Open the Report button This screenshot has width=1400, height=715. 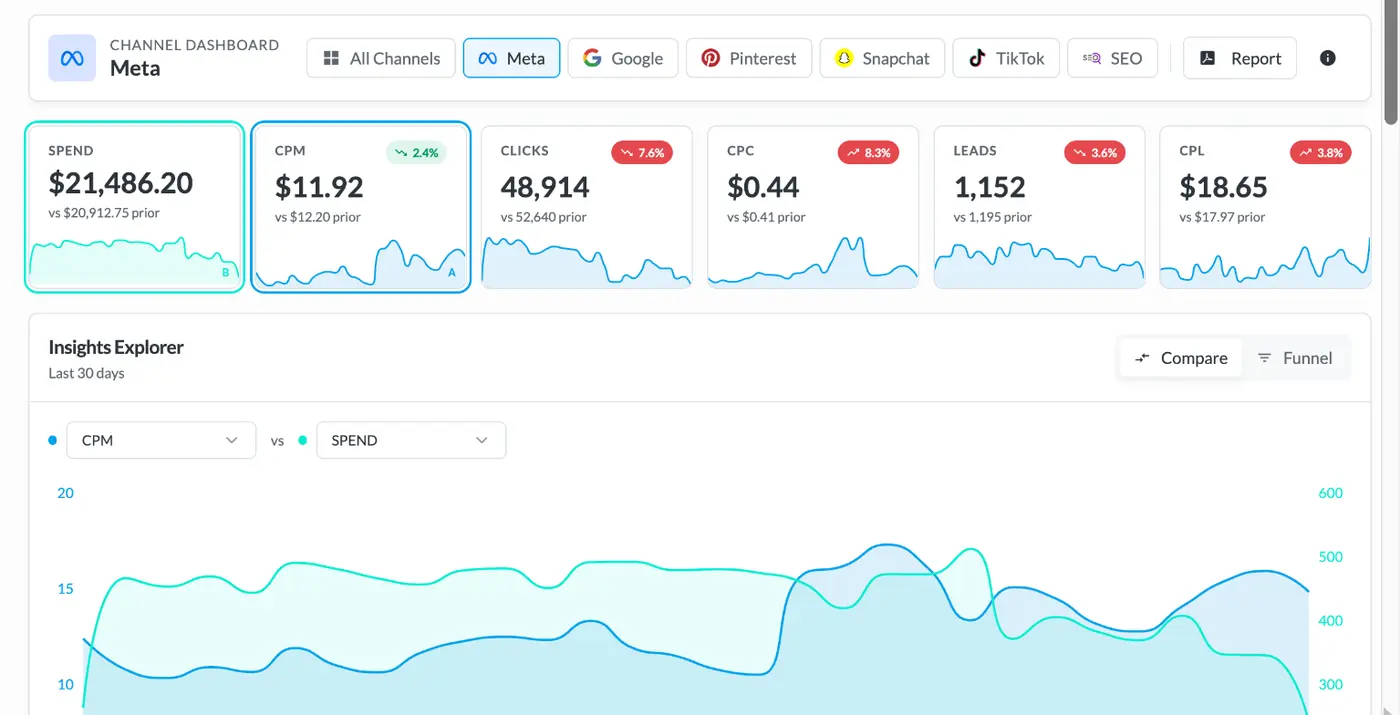coord(1240,58)
